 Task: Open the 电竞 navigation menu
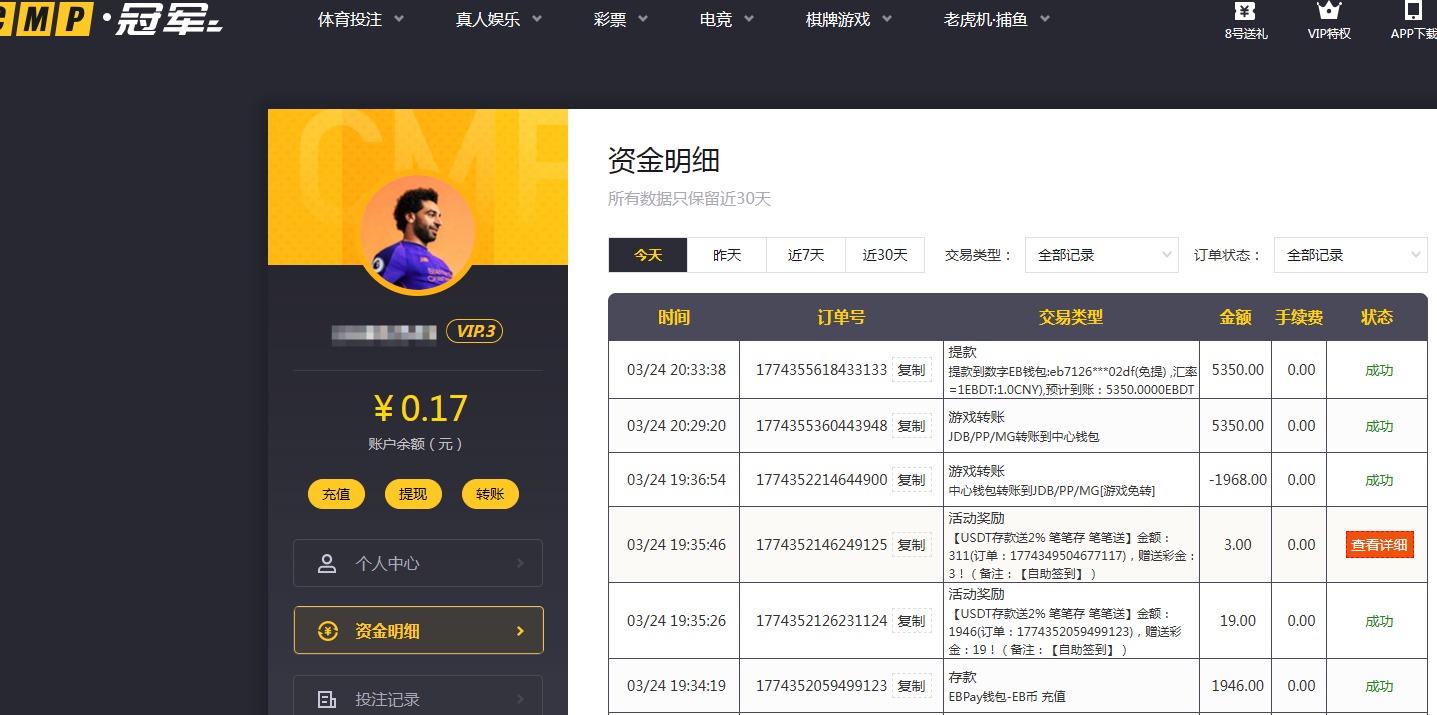(714, 18)
